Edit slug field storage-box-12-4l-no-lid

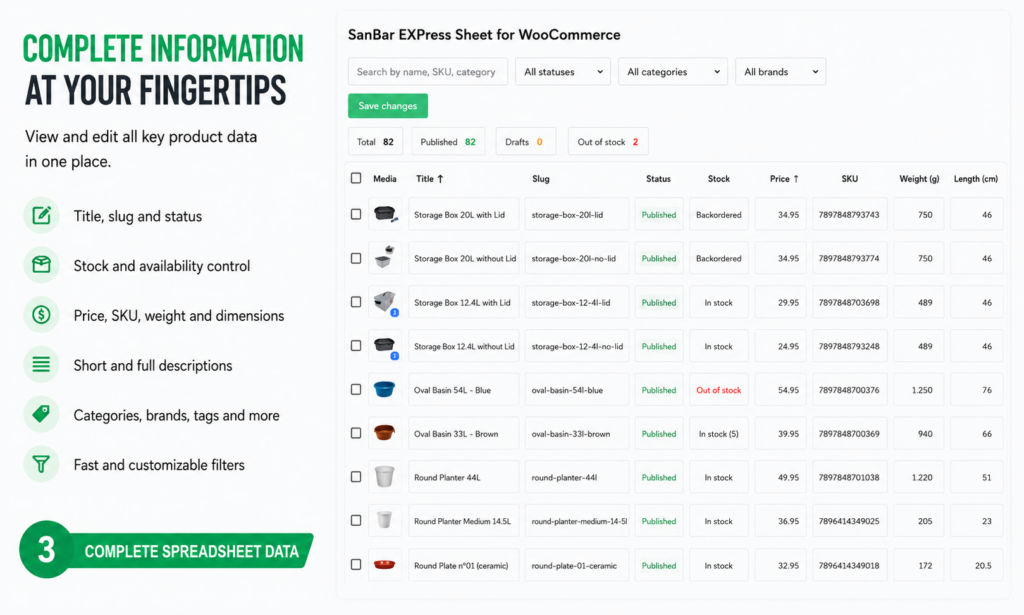577,346
